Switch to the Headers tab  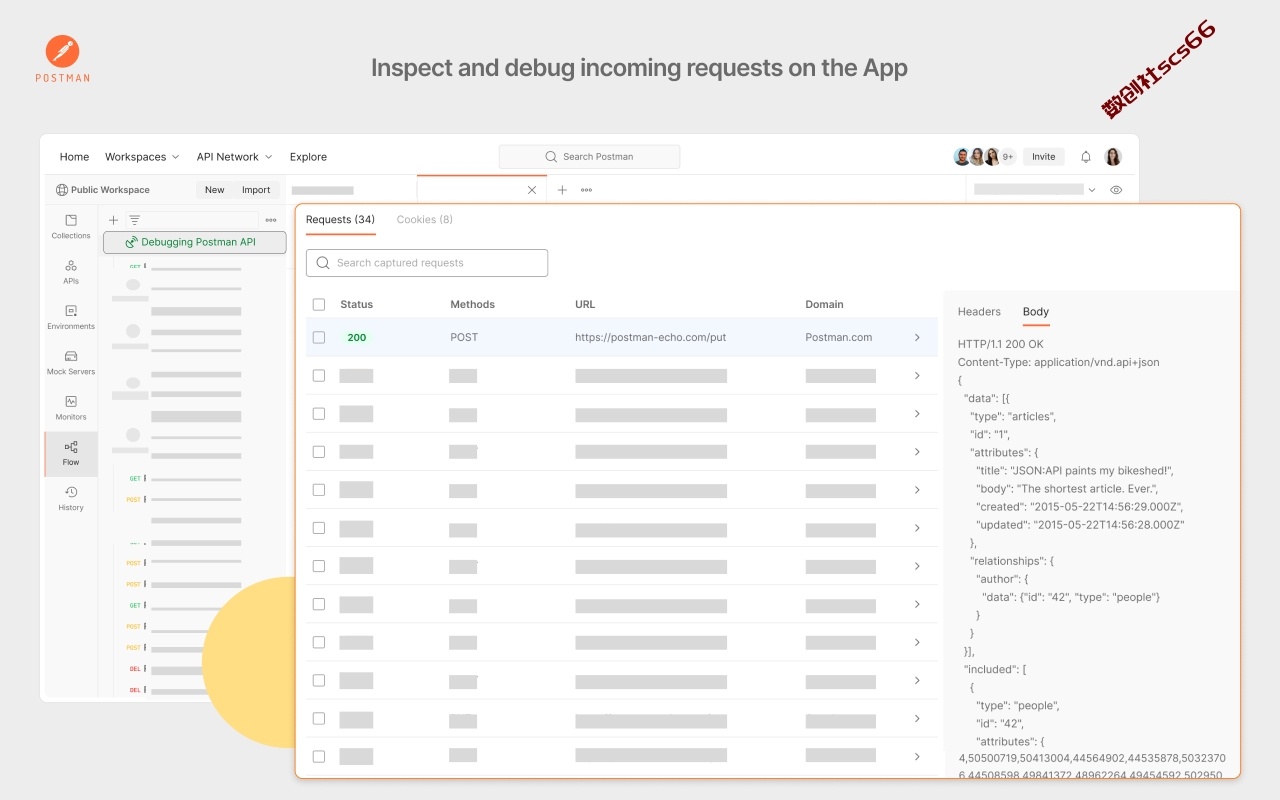979,312
